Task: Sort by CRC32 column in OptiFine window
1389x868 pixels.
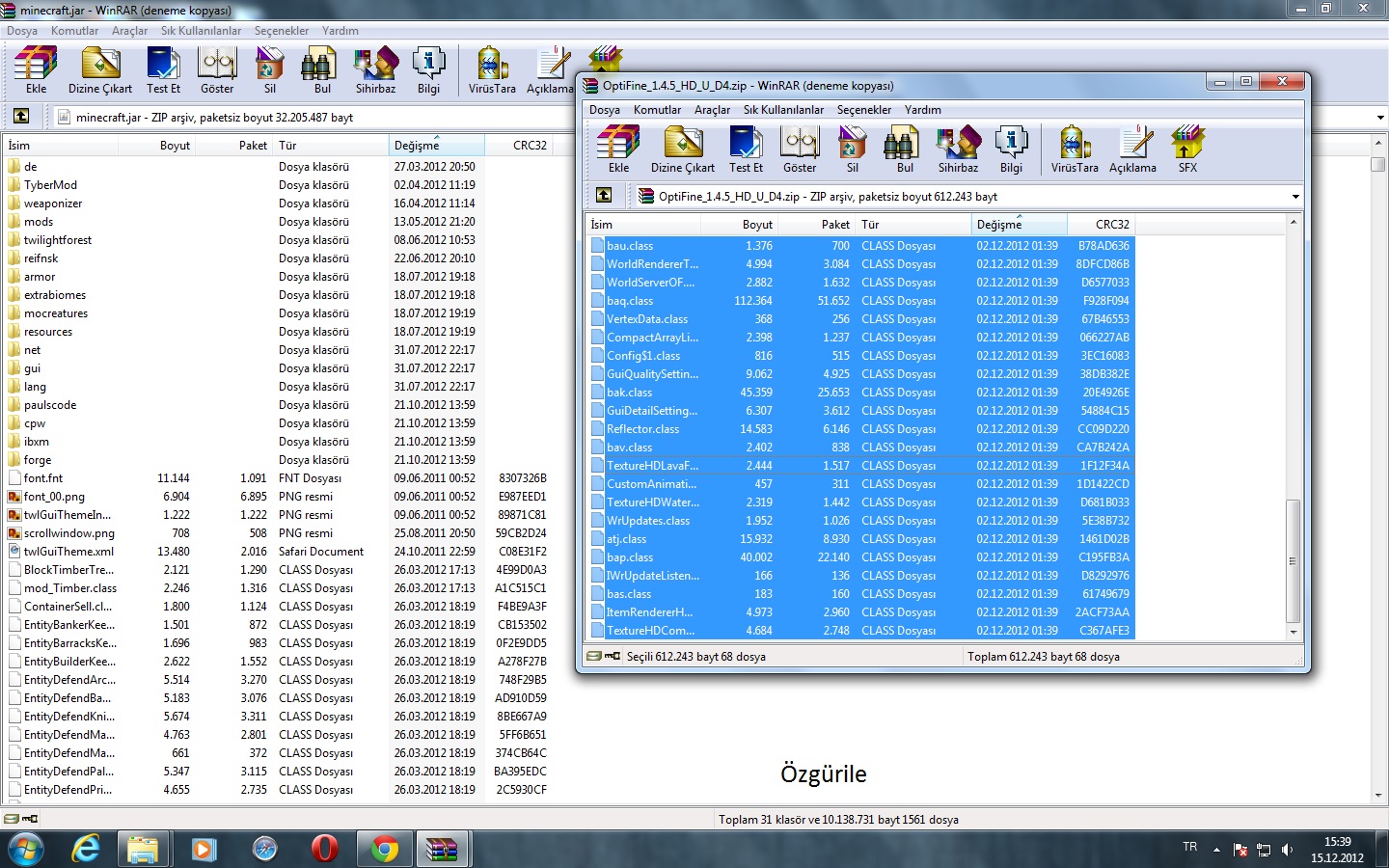Action: click(x=1101, y=225)
